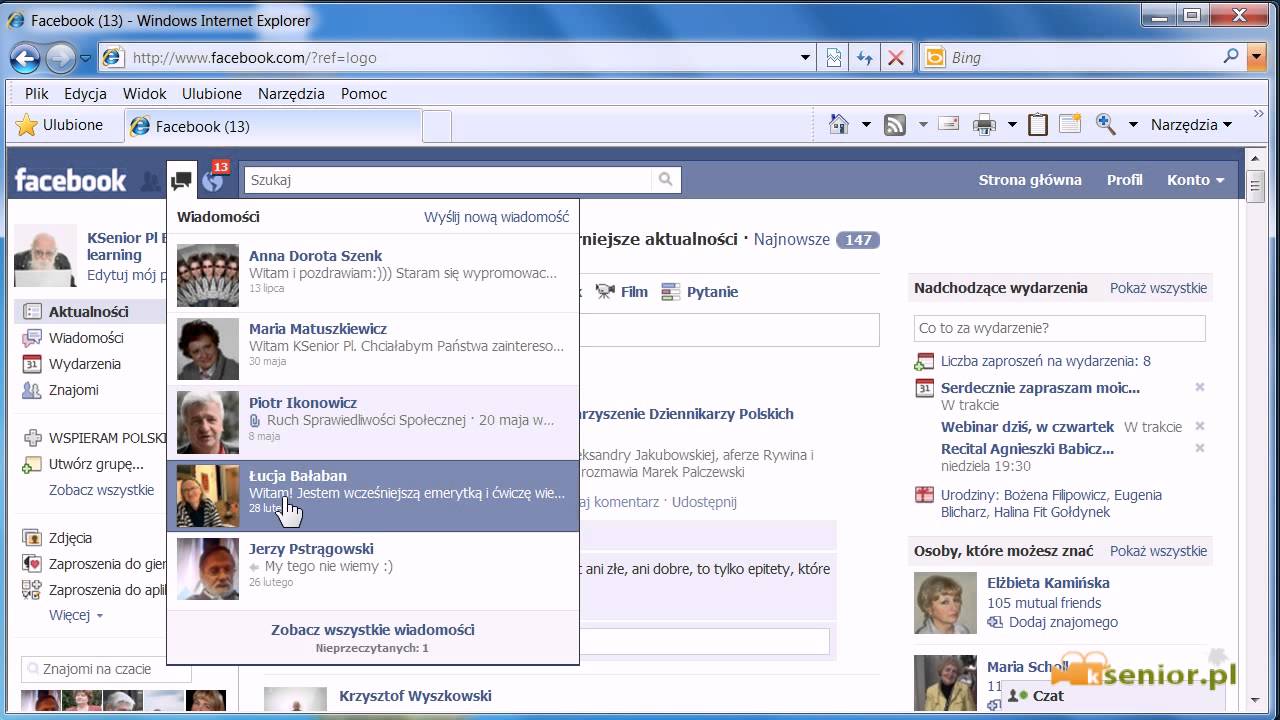
Task: Go to Strona główna
Action: click(x=1030, y=180)
